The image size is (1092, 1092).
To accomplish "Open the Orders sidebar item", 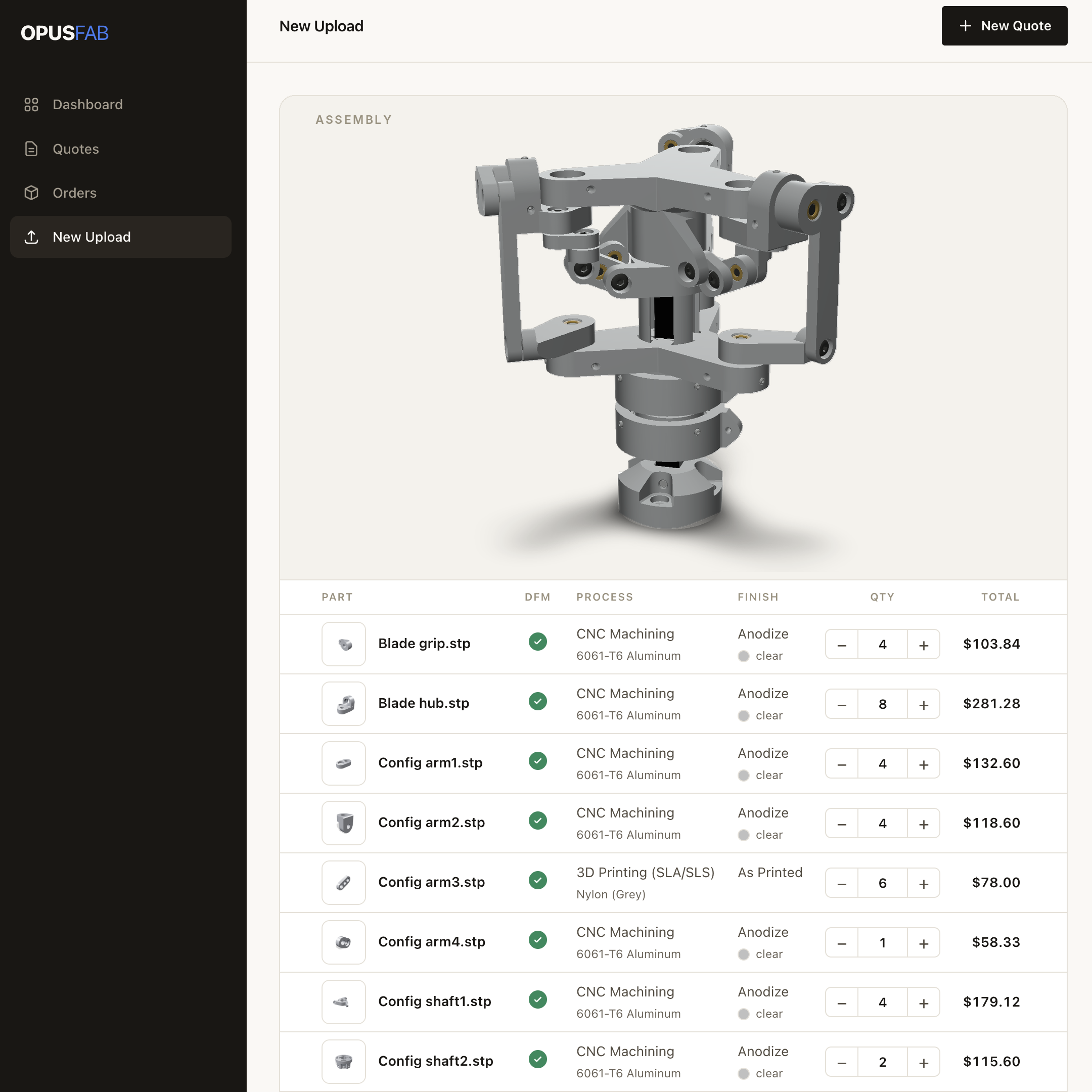I will click(x=120, y=193).
